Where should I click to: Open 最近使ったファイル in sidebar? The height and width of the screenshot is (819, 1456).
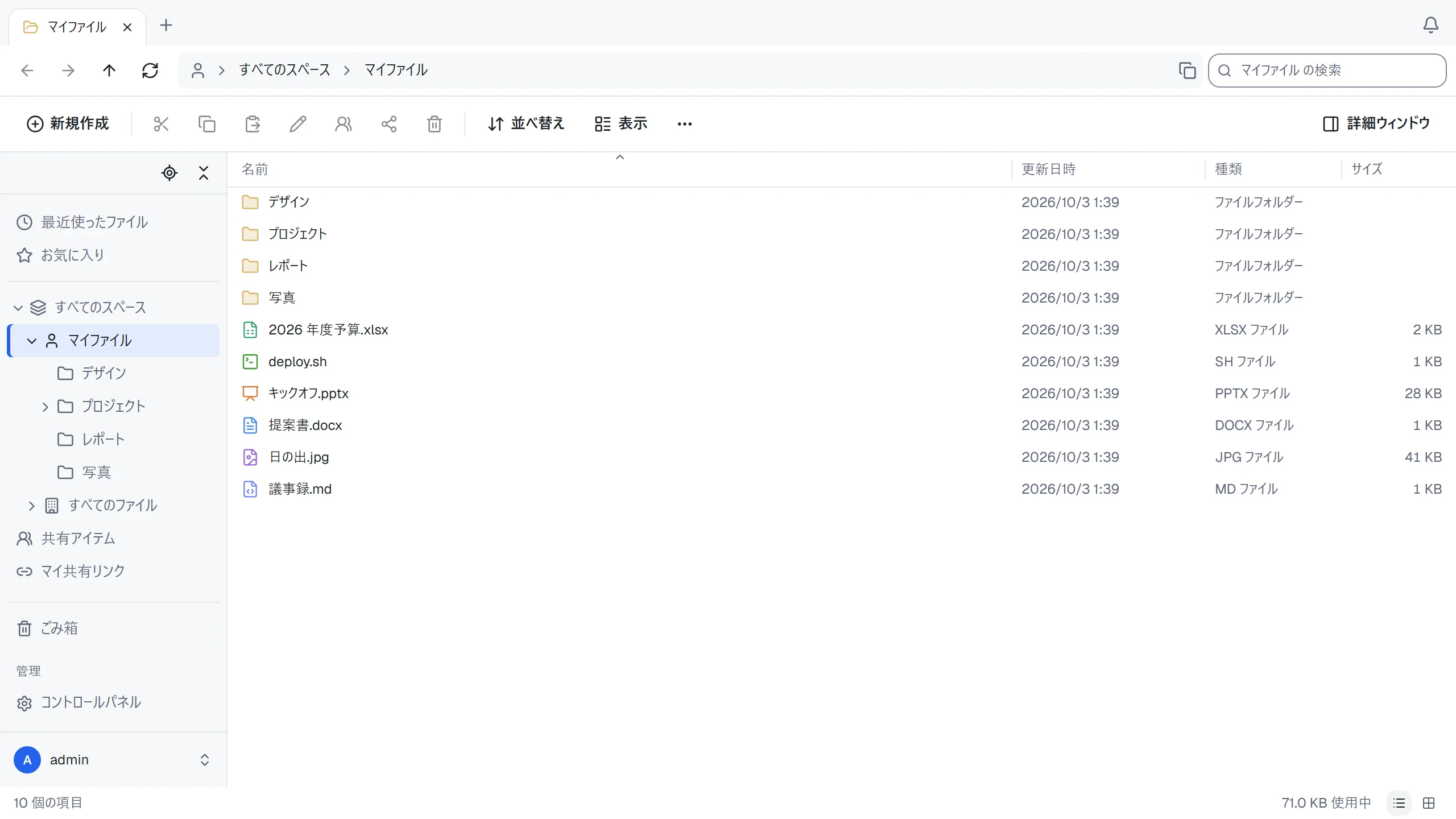coord(113,222)
